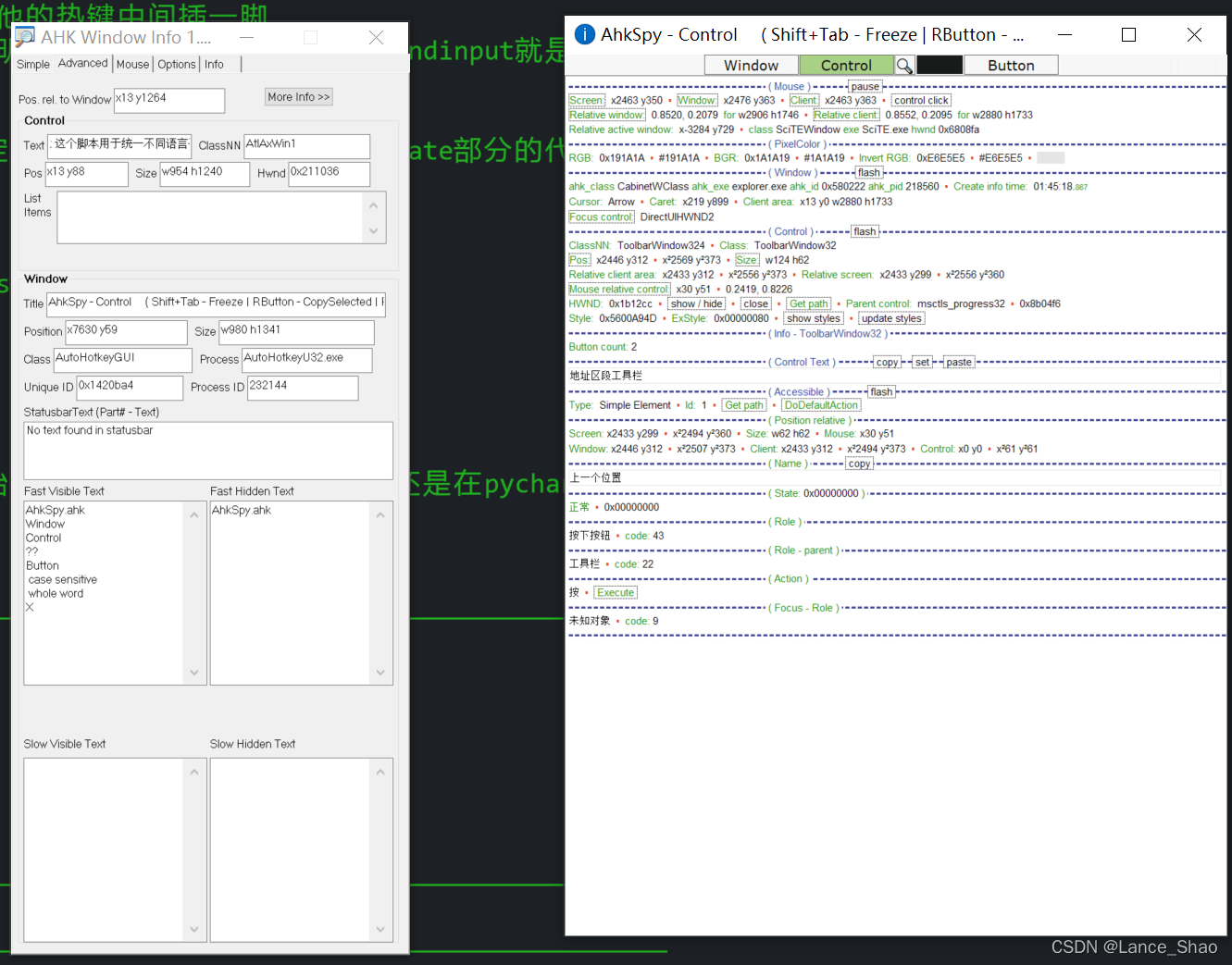Click 'case sensitive' in Fast Visible Text
This screenshot has width=1232, height=965.
pos(62,580)
